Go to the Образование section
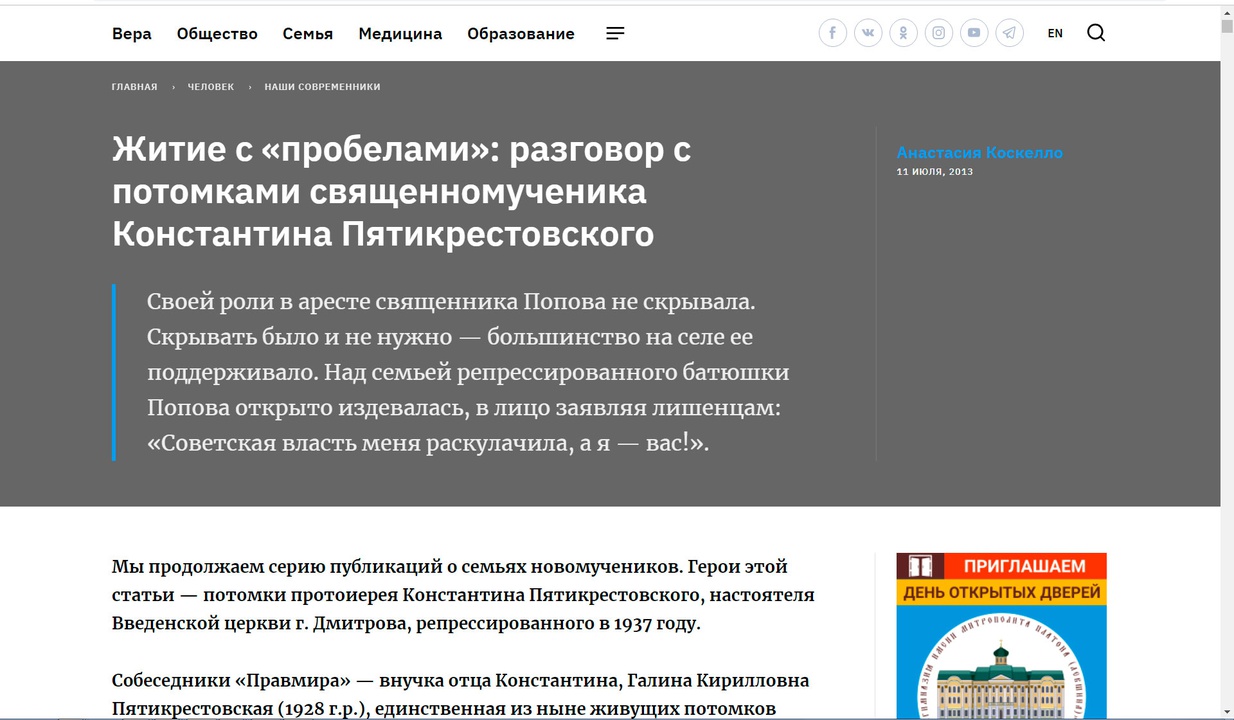The height and width of the screenshot is (720, 1234). (x=521, y=33)
